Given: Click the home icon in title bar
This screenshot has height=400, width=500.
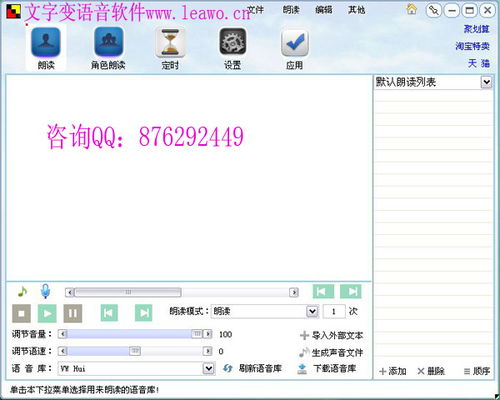Looking at the screenshot, I should pyautogui.click(x=412, y=9).
